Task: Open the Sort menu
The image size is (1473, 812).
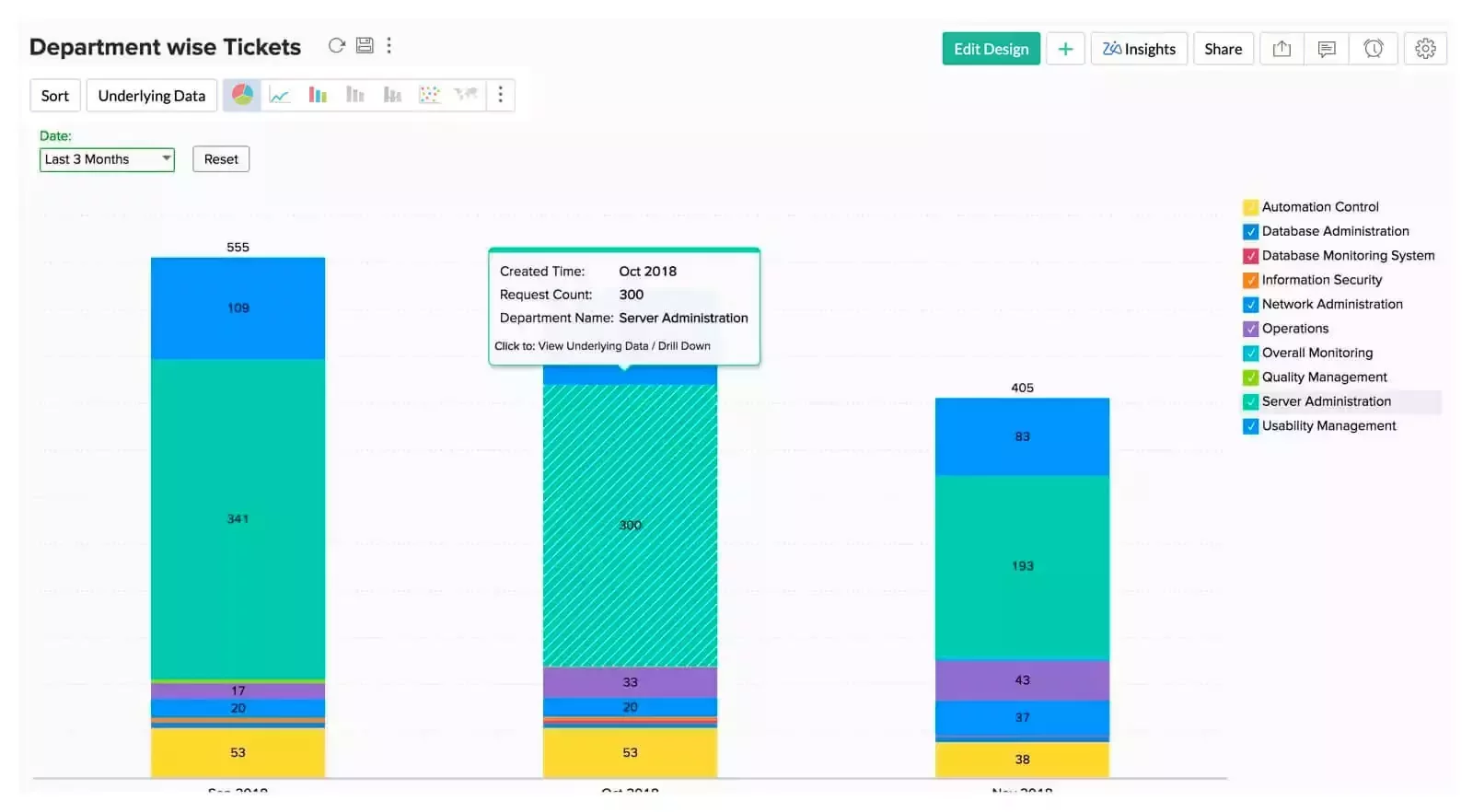Action: tap(55, 96)
